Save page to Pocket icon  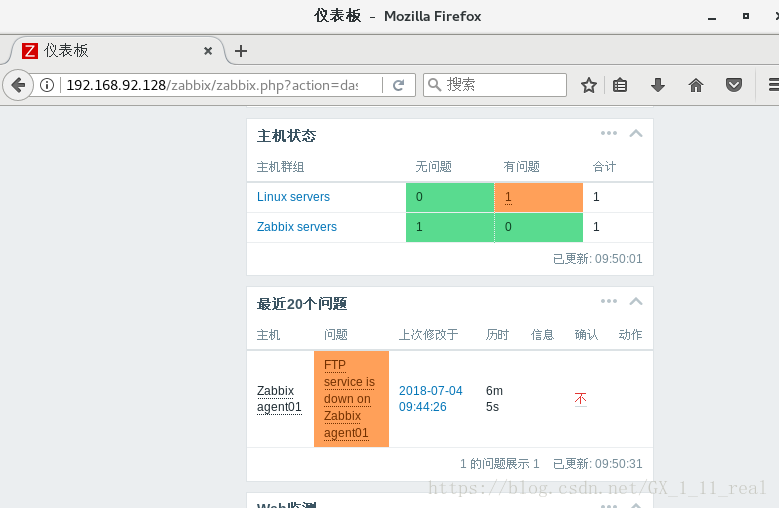point(734,85)
